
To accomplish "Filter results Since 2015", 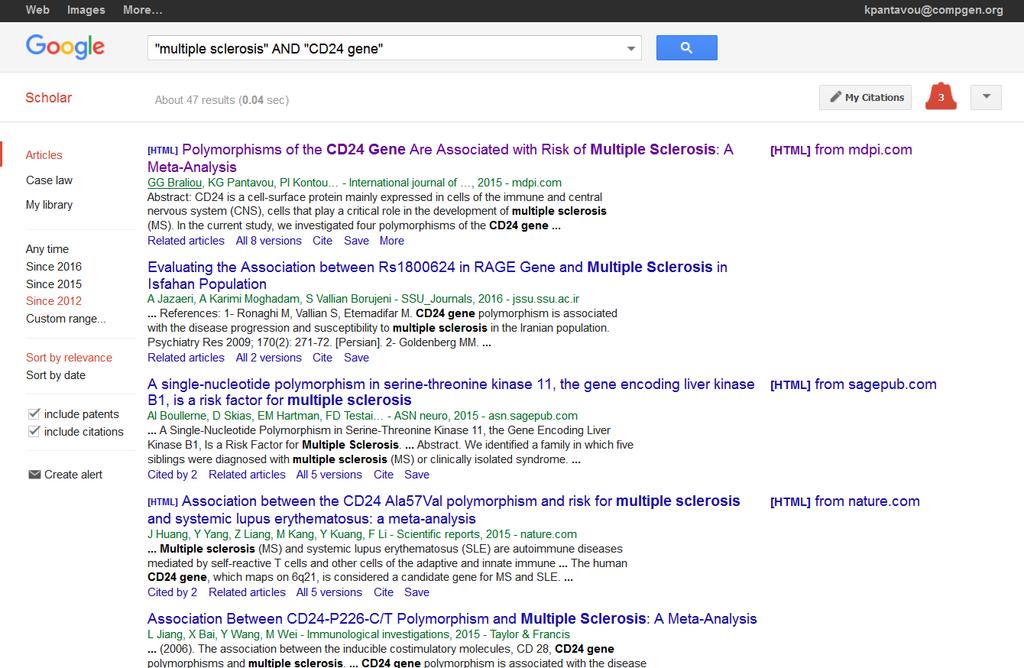I will 54,284.
